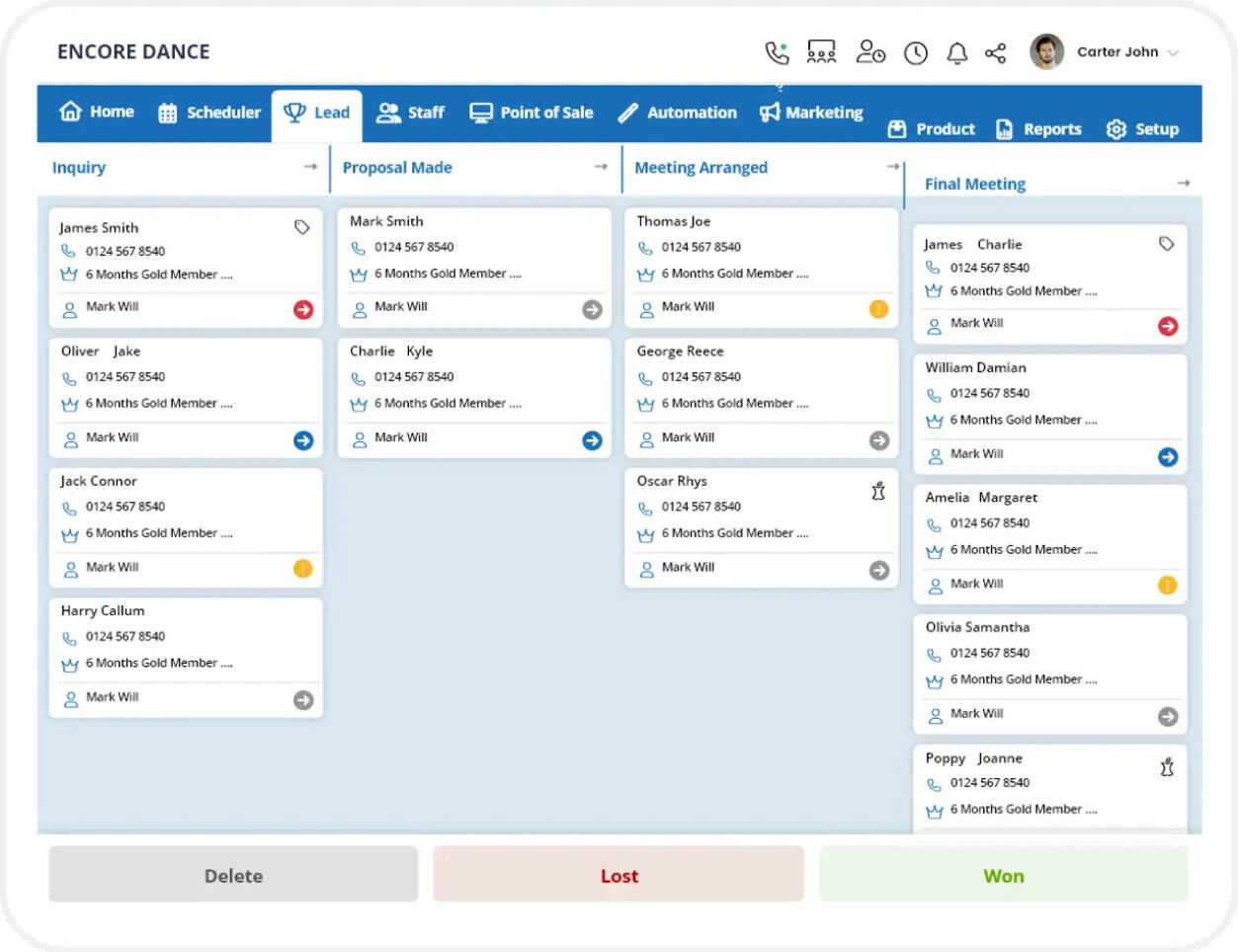Click the Won button
Image resolution: width=1238 pixels, height=952 pixels.
click(1003, 875)
